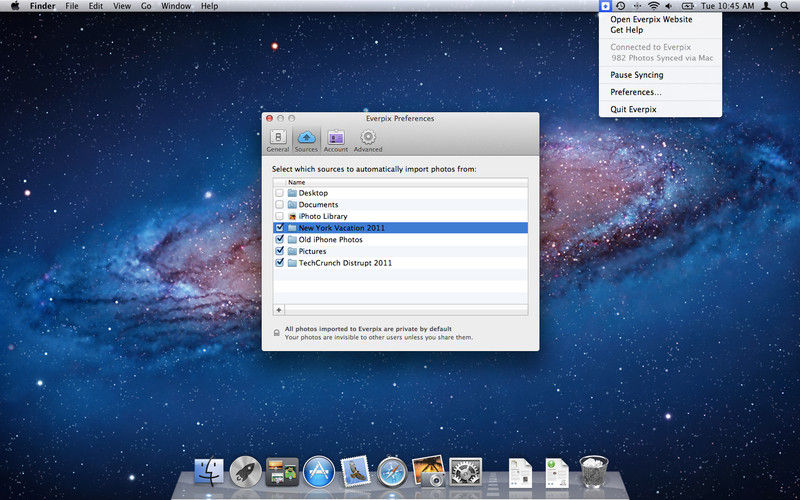
Task: Open the Account preferences pane
Action: [336, 141]
